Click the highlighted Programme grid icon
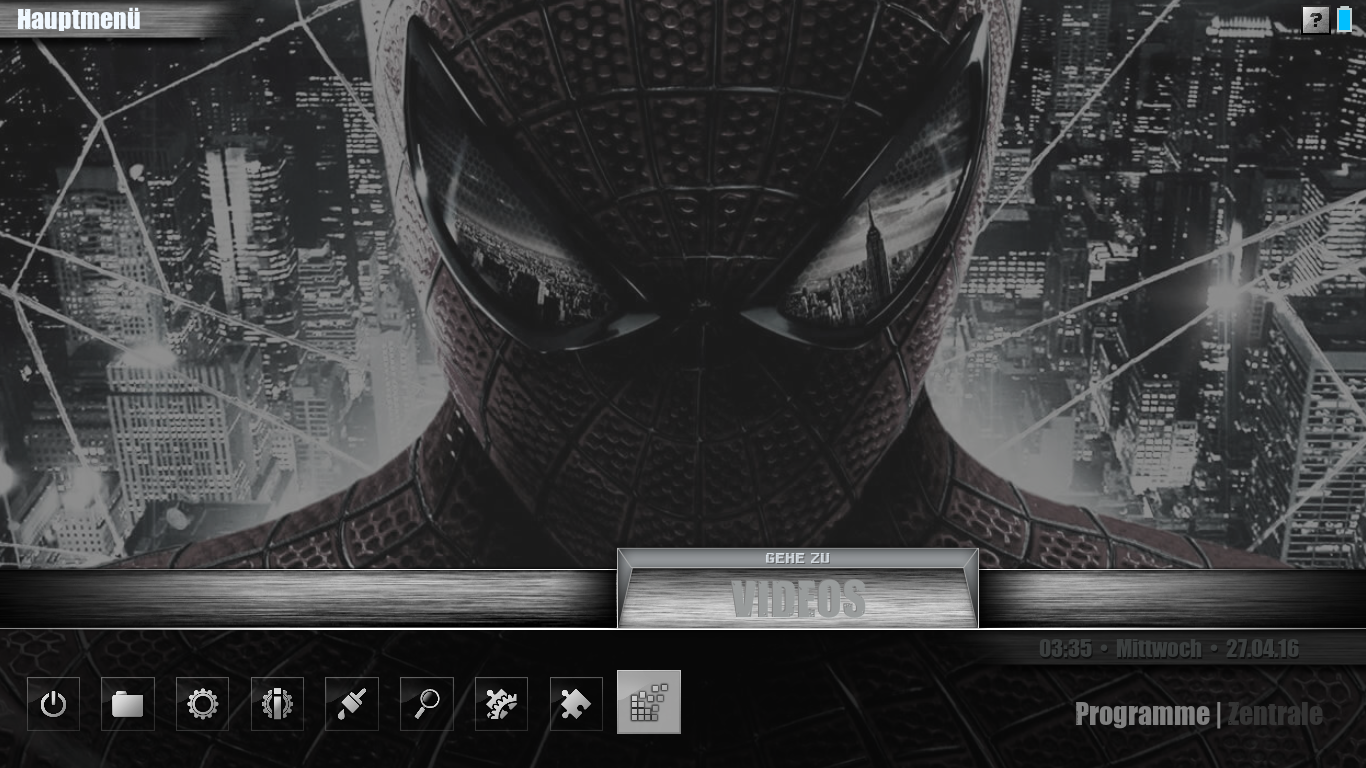1366x768 pixels. click(649, 702)
